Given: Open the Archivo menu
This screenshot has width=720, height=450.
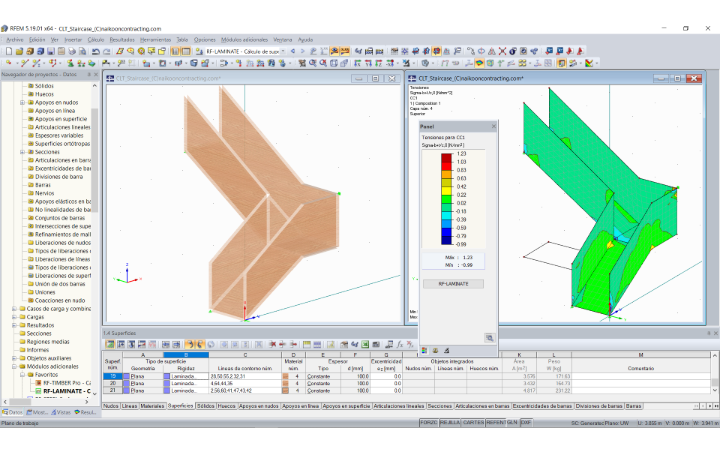Looking at the screenshot, I should coord(15,40).
